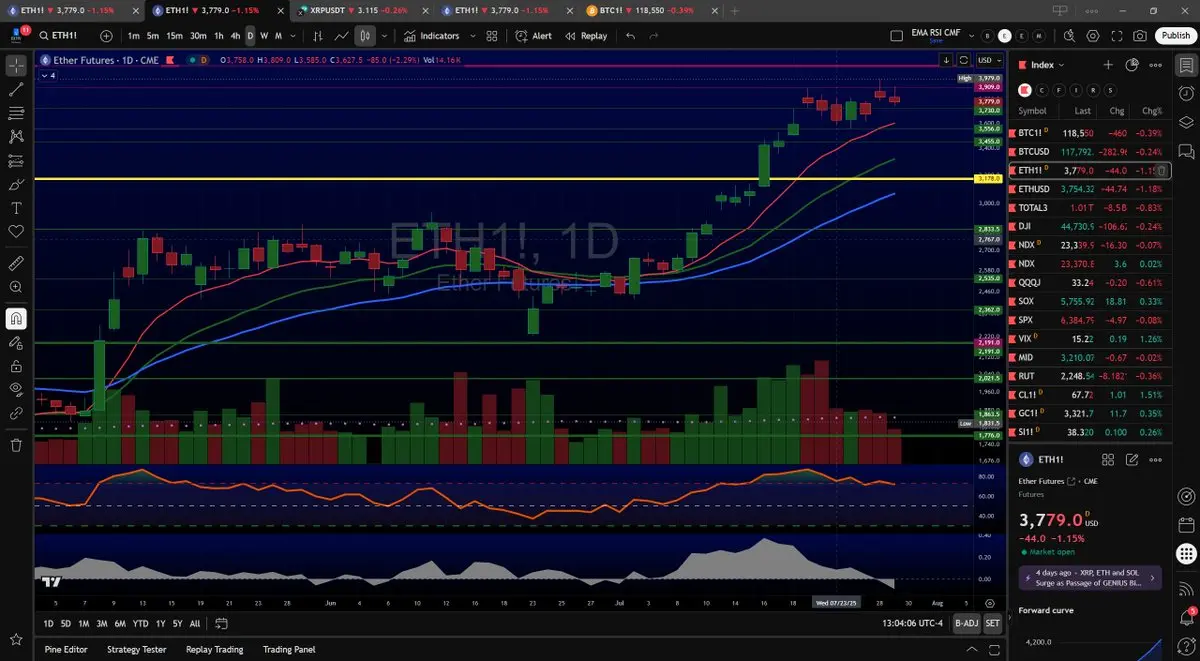Activate the zoom in tool

click(16, 287)
